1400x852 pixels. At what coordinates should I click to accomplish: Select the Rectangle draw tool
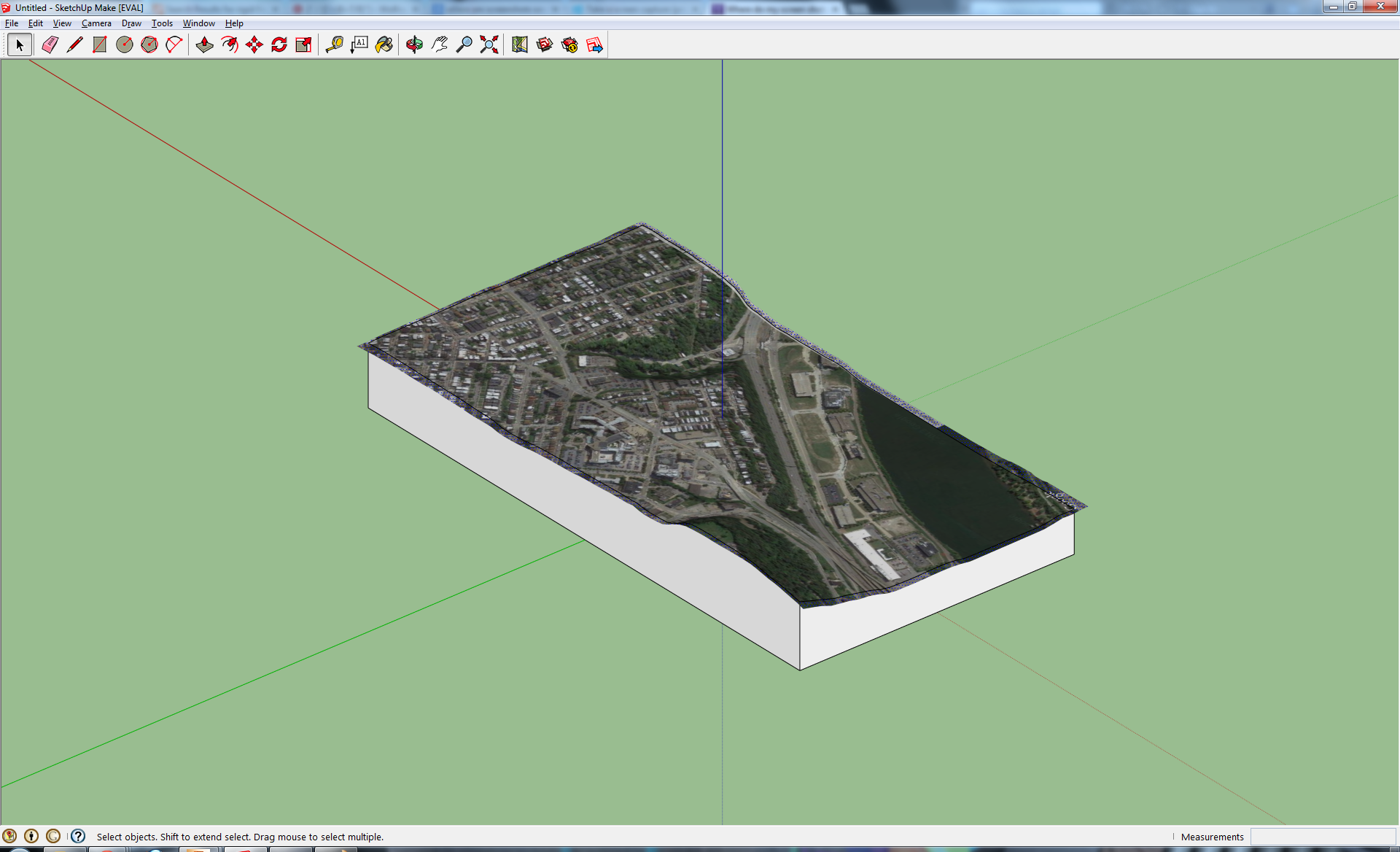[x=99, y=45]
